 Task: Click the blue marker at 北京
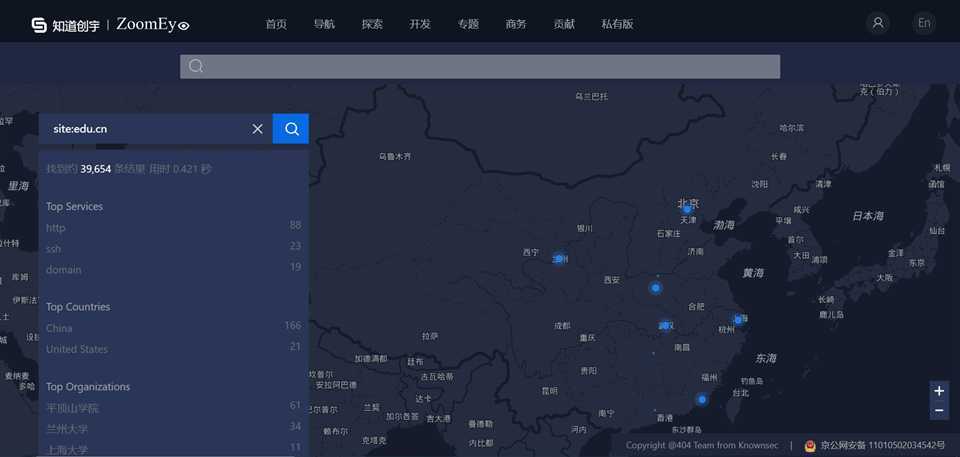click(x=687, y=209)
